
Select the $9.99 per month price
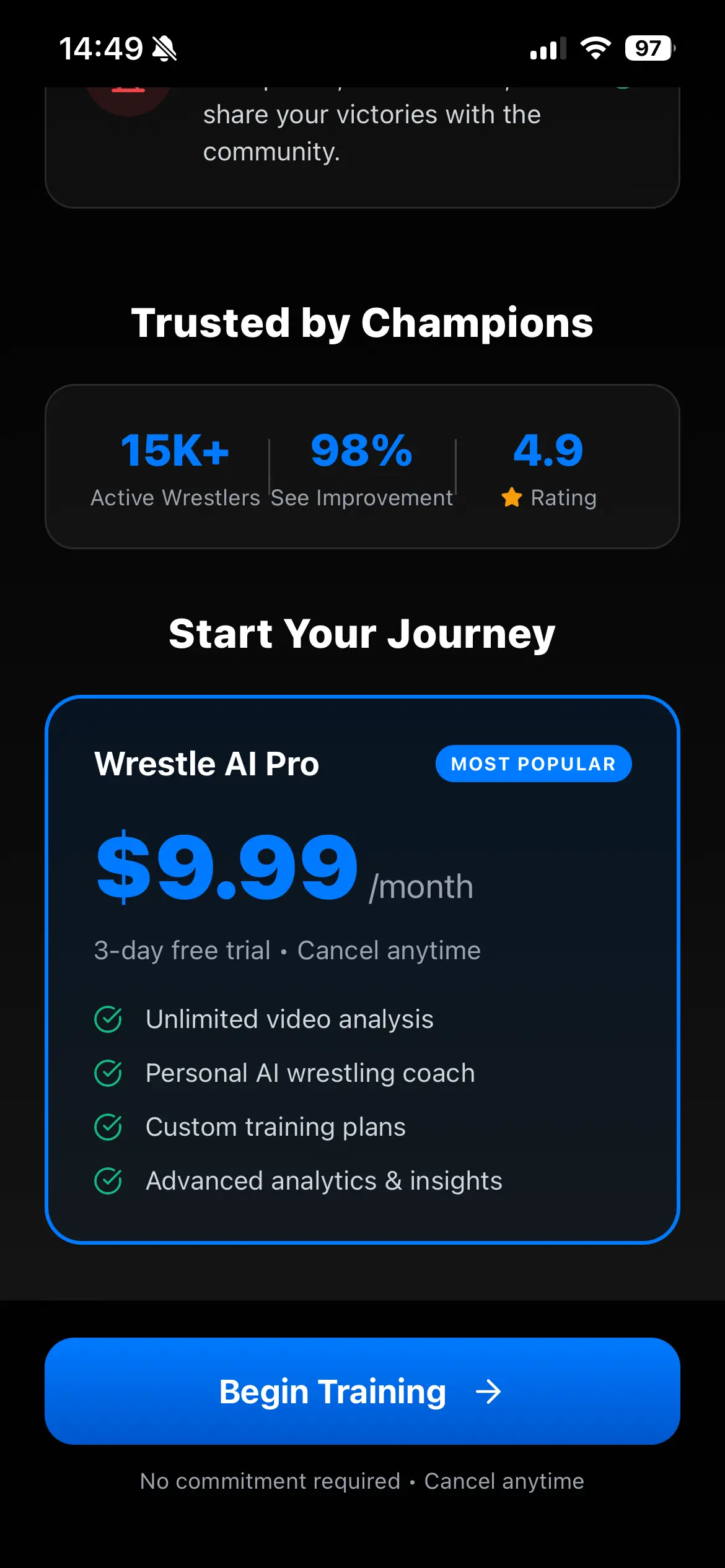[227, 867]
